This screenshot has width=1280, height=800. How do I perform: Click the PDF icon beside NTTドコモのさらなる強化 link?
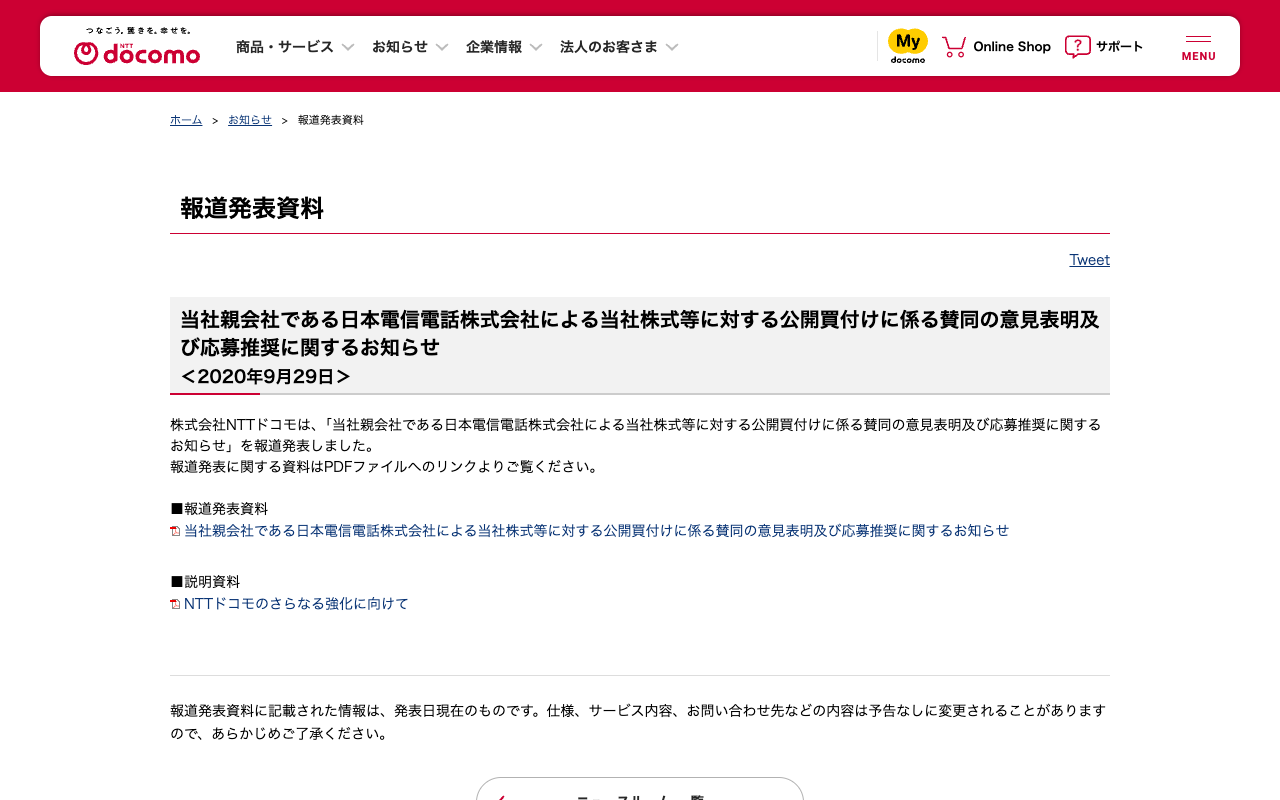pos(175,604)
